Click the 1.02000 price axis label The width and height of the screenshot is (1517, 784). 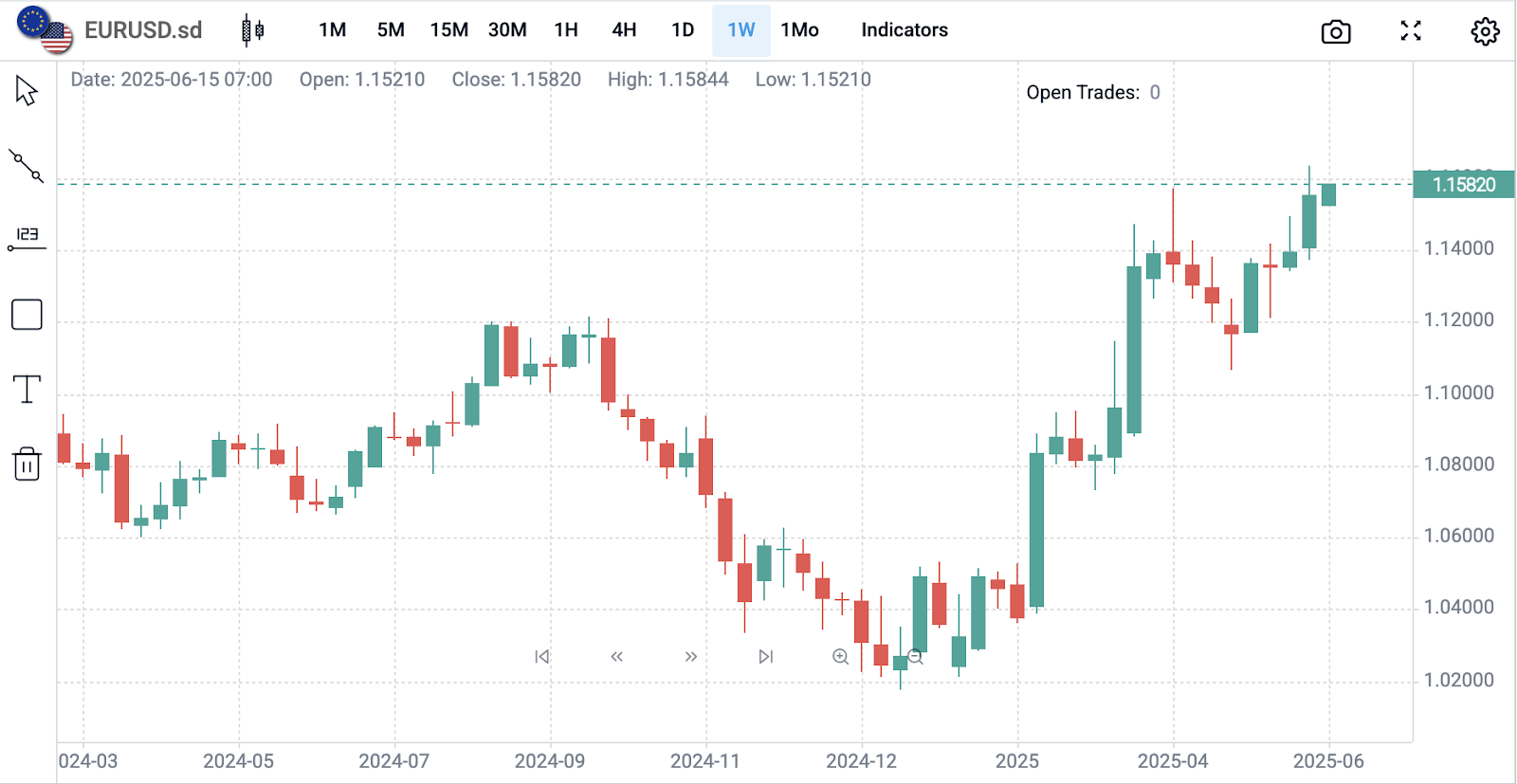(1459, 680)
